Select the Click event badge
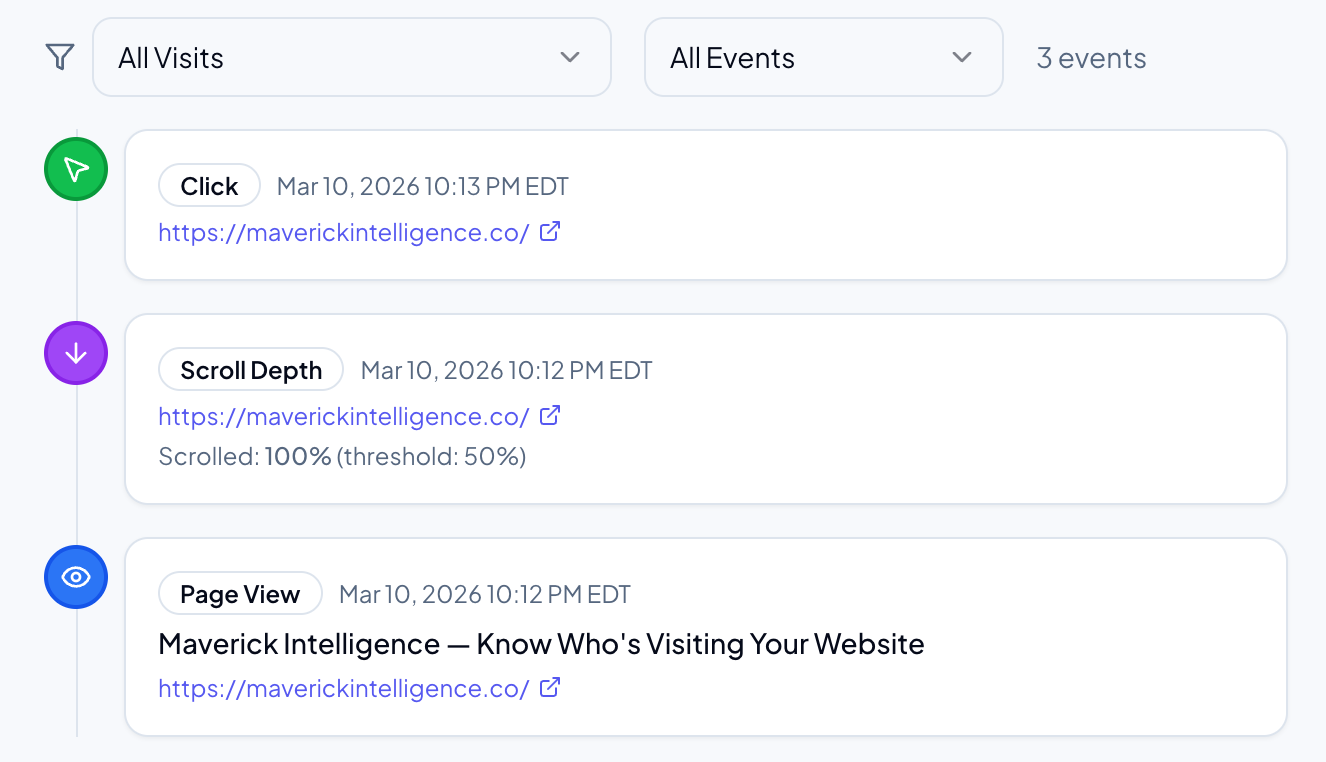This screenshot has height=762, width=1326. coord(209,184)
